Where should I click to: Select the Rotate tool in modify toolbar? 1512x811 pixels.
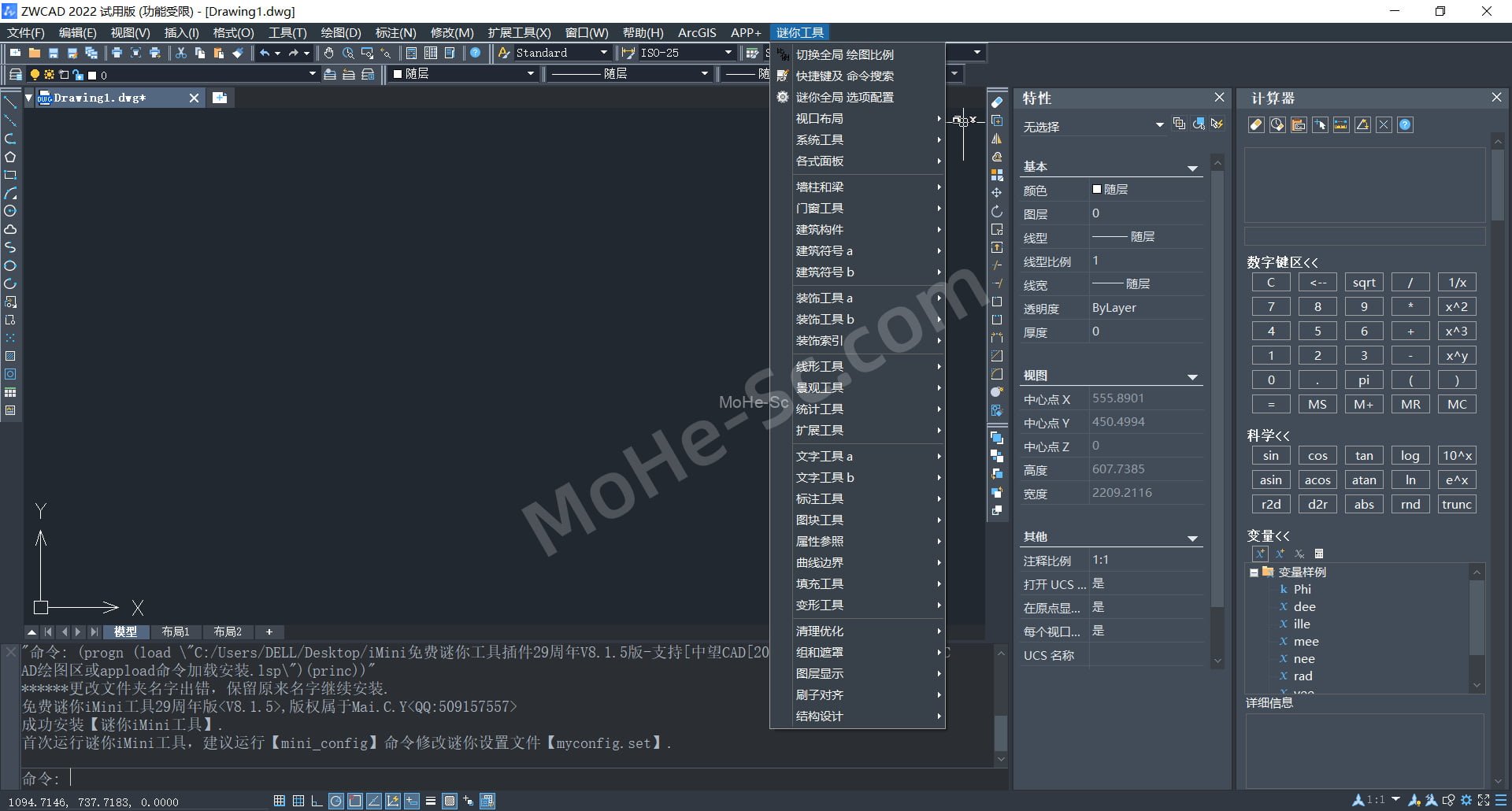(997, 211)
